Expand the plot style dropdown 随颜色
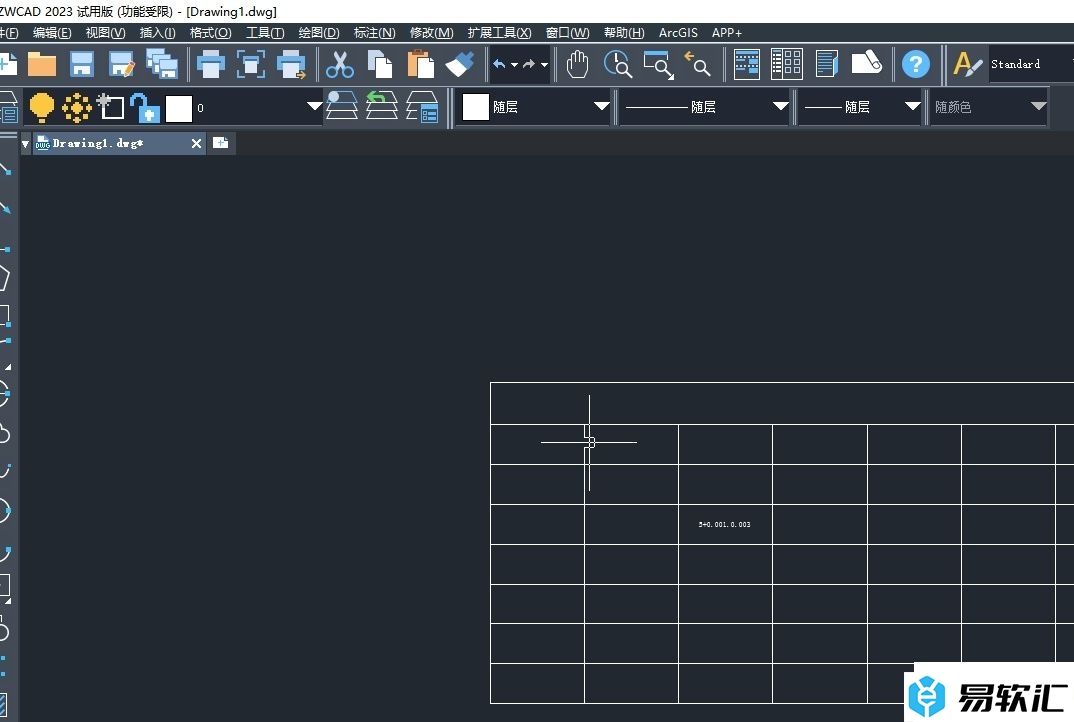Viewport: 1074px width, 722px height. coord(1038,106)
